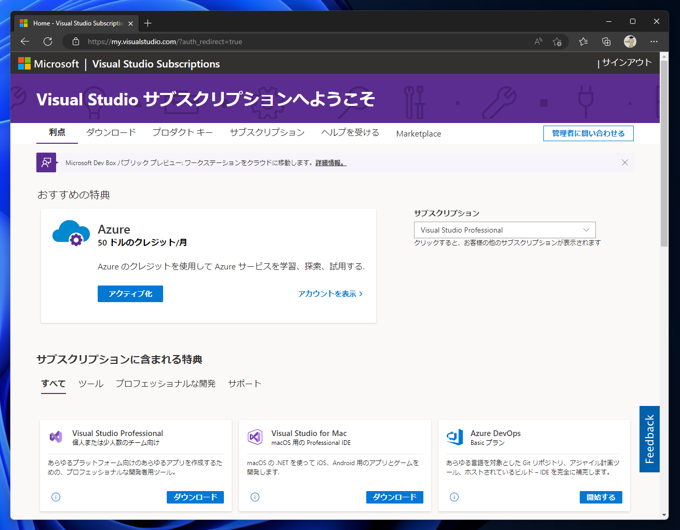
Task: Click the Azure cloud icon in the featured benefit
Action: [71, 234]
